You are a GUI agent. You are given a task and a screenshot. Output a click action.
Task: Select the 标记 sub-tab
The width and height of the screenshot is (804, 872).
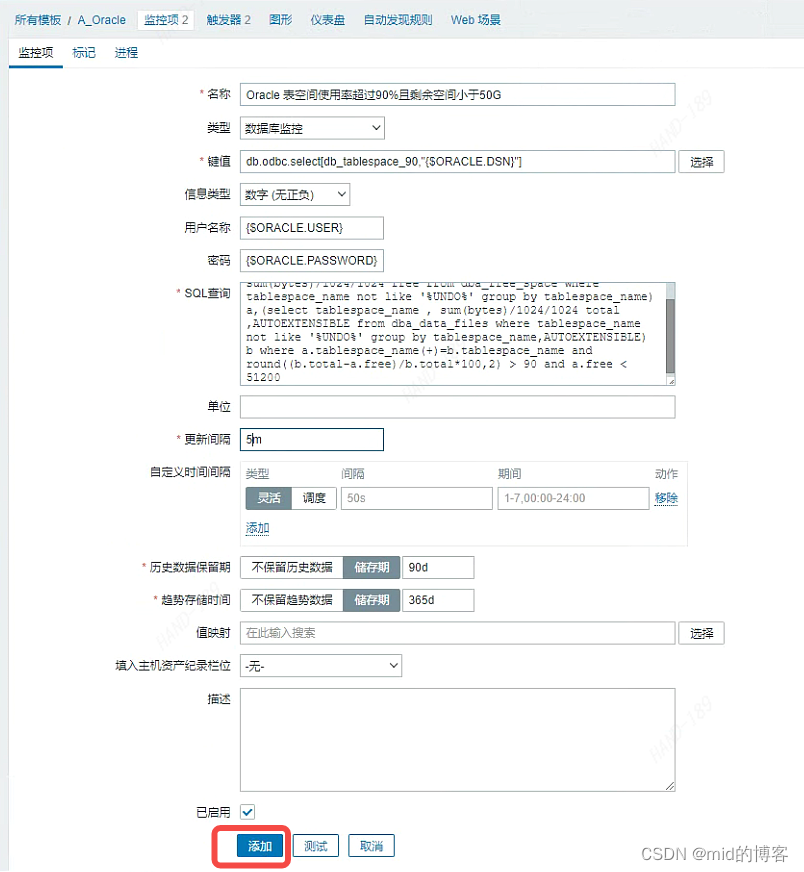tap(84, 53)
